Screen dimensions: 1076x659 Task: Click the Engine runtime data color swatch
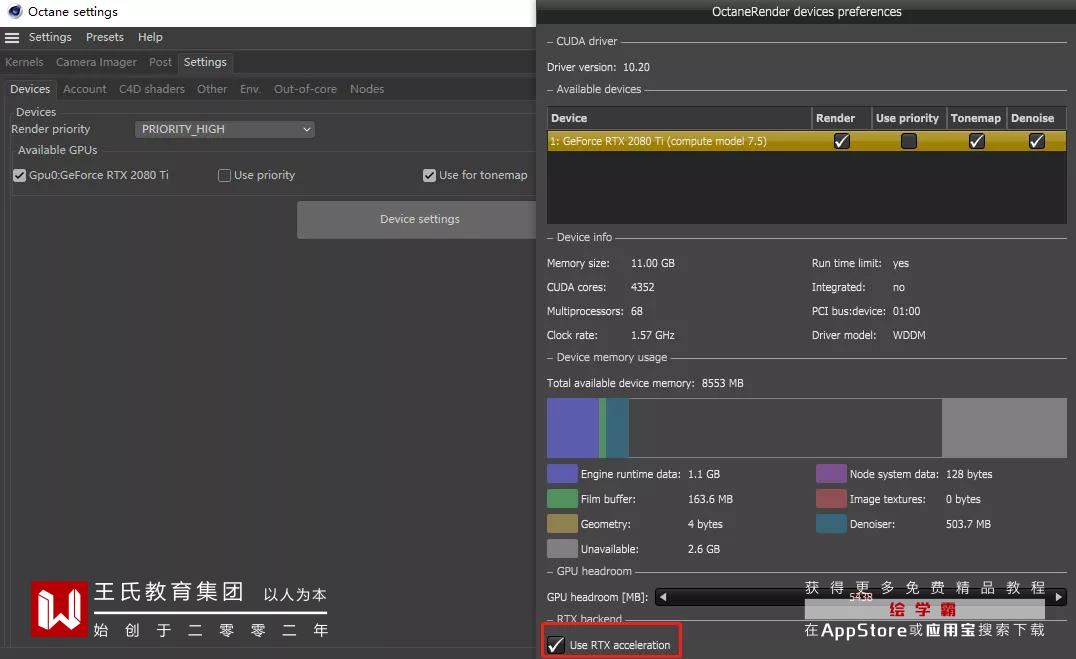click(562, 474)
